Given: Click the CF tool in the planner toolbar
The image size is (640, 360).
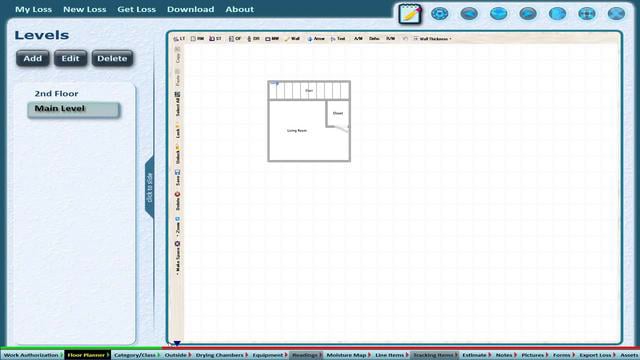Looking at the screenshot, I should pyautogui.click(x=235, y=39).
